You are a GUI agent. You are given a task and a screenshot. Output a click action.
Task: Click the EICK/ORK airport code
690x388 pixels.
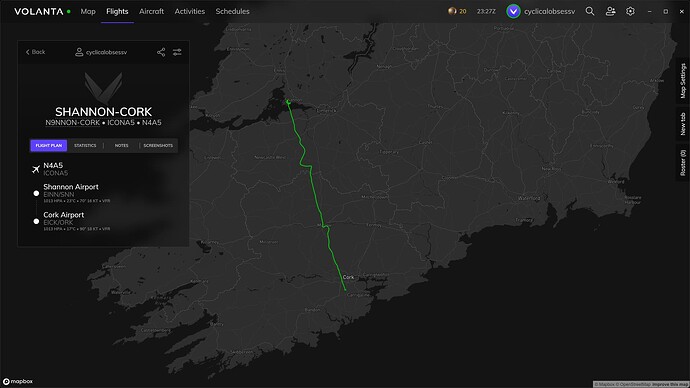coord(58,223)
